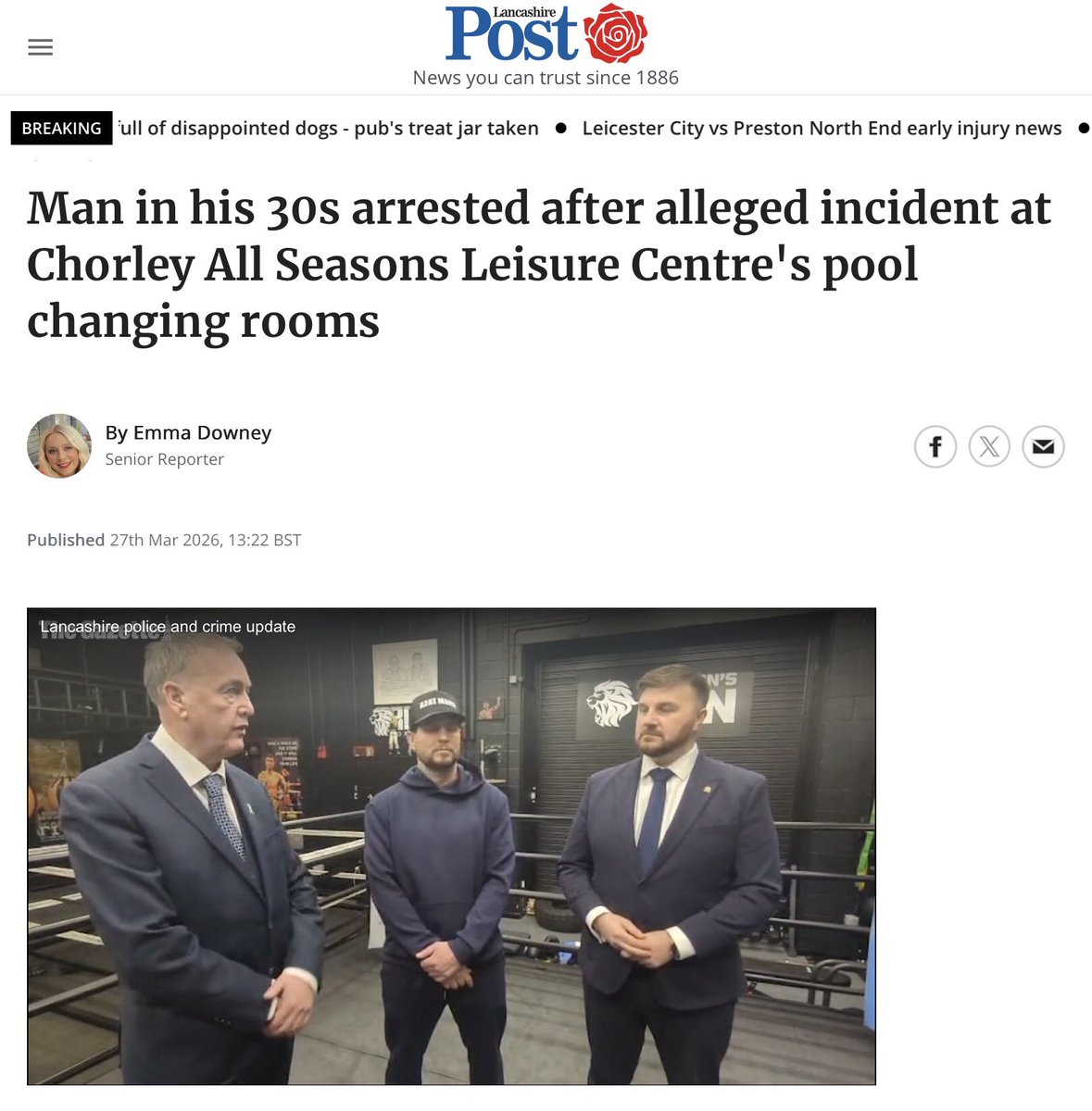Open the pub's treat jar taken story

[328, 128]
